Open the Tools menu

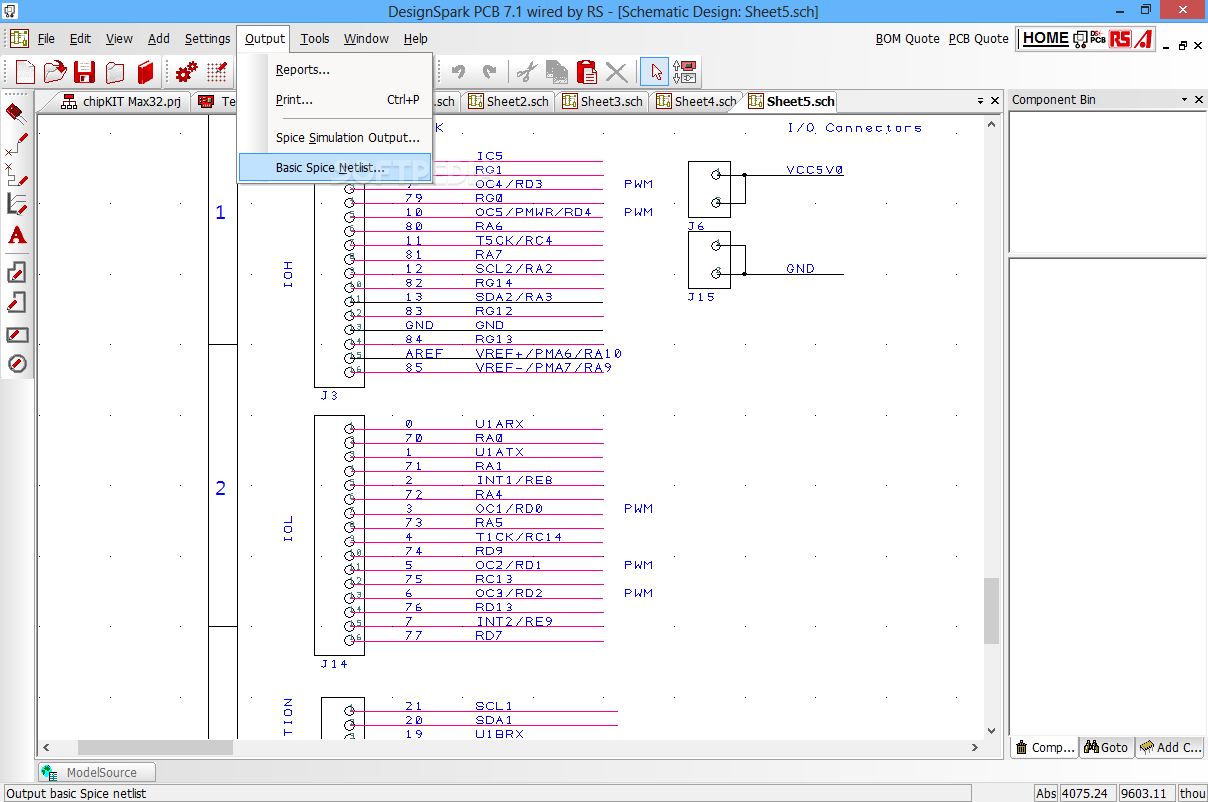point(315,39)
